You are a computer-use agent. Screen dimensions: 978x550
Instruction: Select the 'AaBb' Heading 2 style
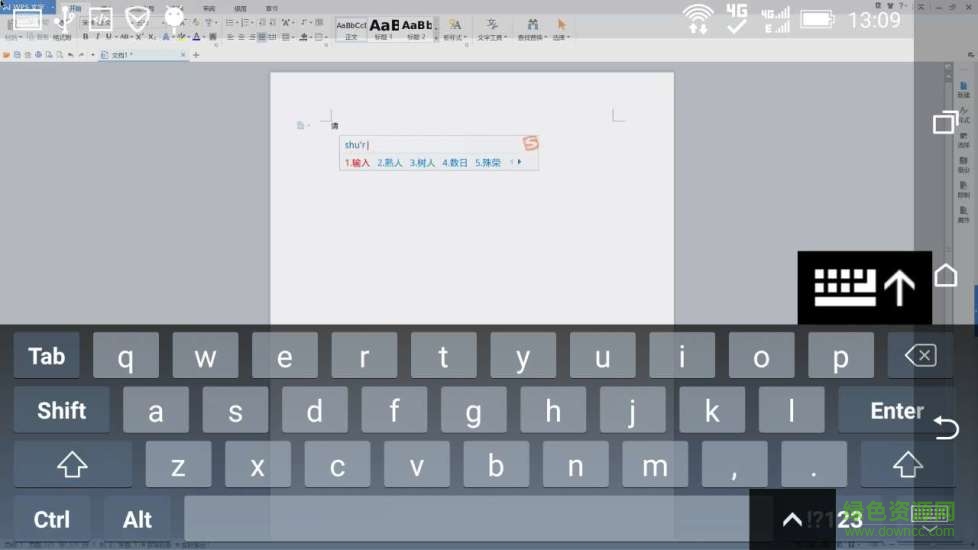[x=417, y=29]
